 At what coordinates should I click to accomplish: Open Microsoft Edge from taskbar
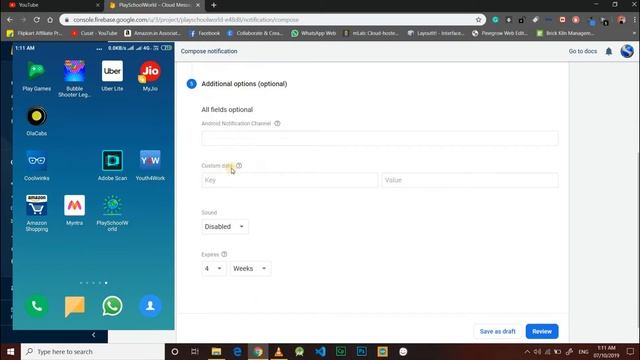237,351
